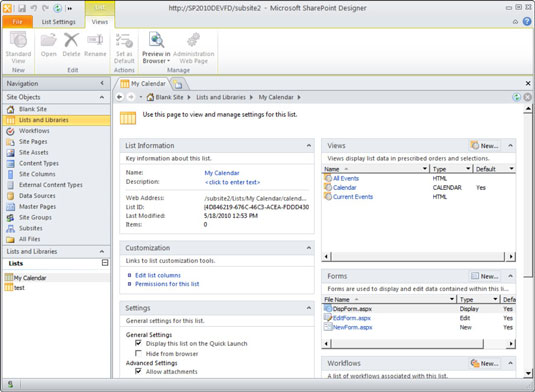The height and width of the screenshot is (392, 535).
Task: Open NewForm.aspx in the Forms list
Action: click(x=352, y=327)
